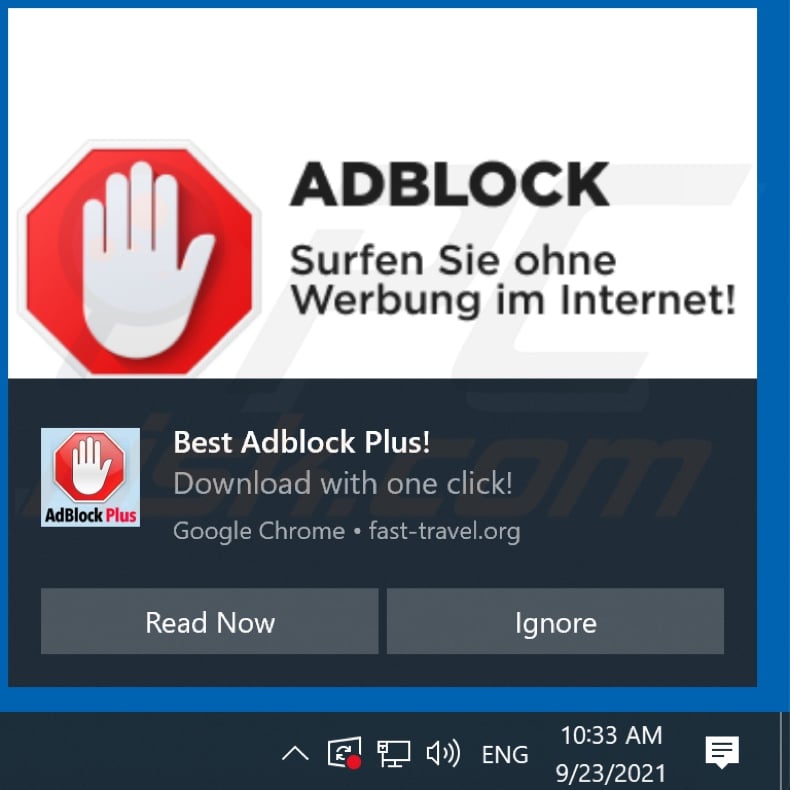Click 'Surfen Sie ohne Werbung' banner text
Viewport: 790px width, 790px height.
point(512,280)
